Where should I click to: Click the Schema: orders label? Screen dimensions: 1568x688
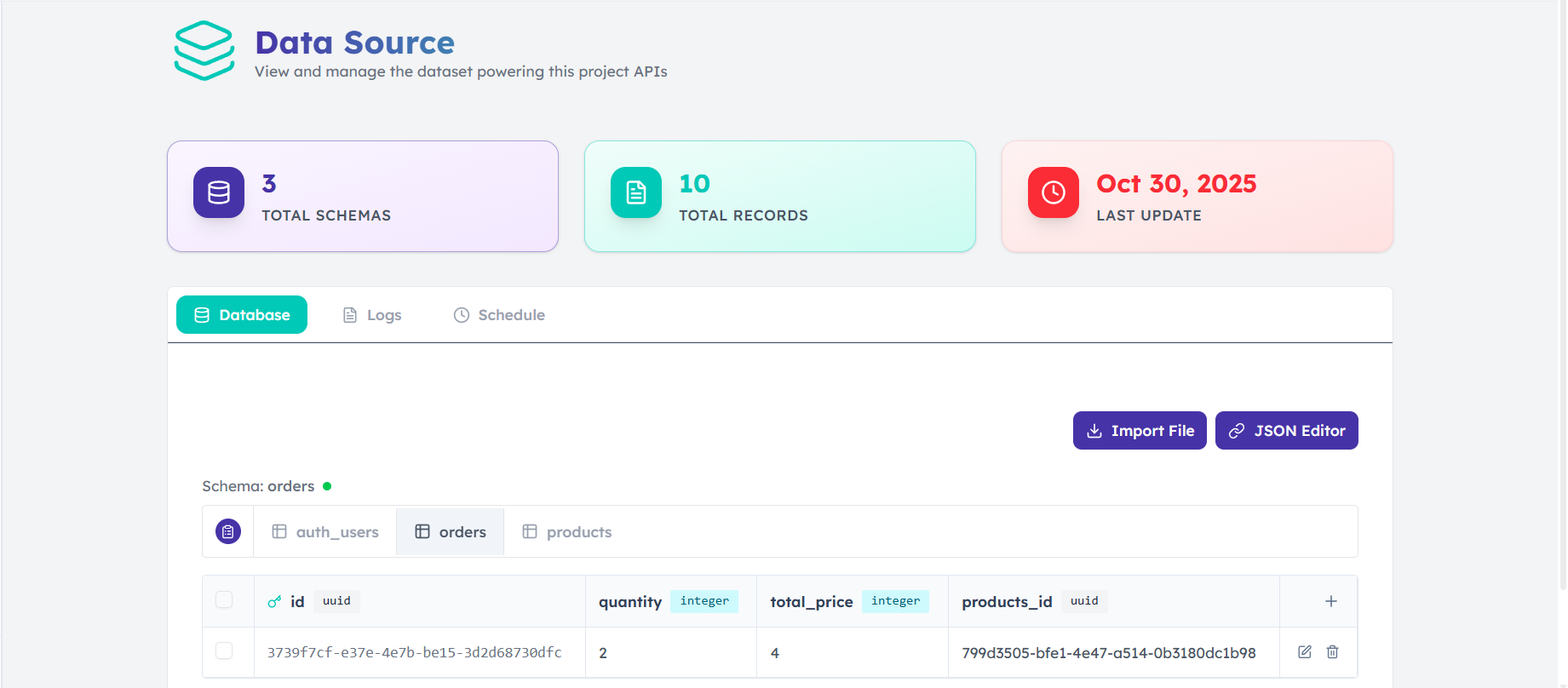click(258, 486)
